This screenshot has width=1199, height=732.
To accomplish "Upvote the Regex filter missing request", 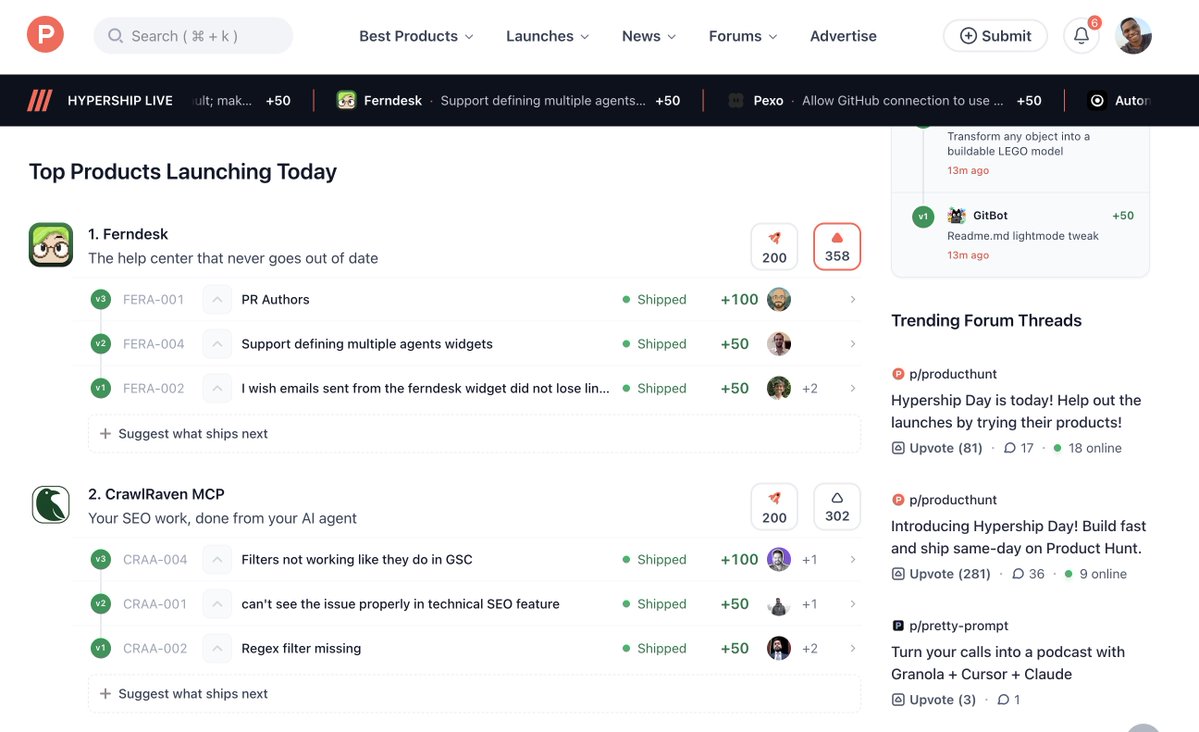I will pos(217,648).
